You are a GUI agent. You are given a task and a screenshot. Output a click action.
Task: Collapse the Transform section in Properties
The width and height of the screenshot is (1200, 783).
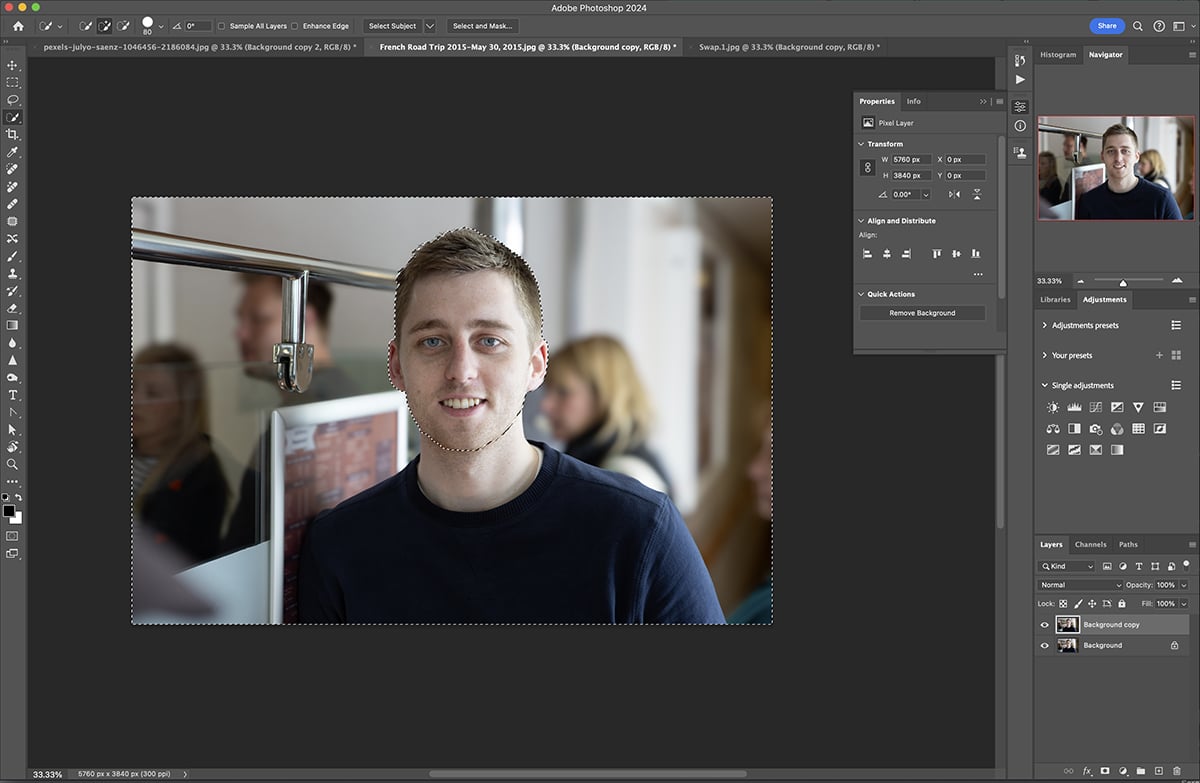(x=861, y=143)
